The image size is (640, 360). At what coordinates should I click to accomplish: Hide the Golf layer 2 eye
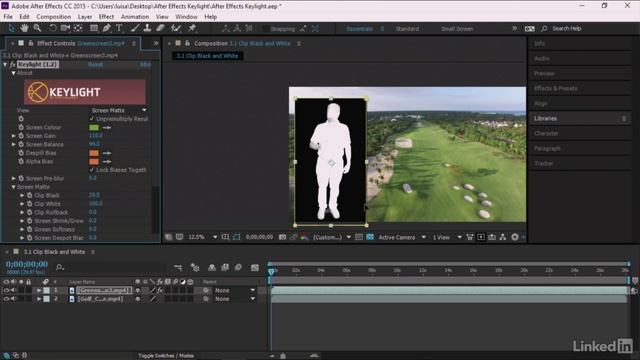(6, 299)
